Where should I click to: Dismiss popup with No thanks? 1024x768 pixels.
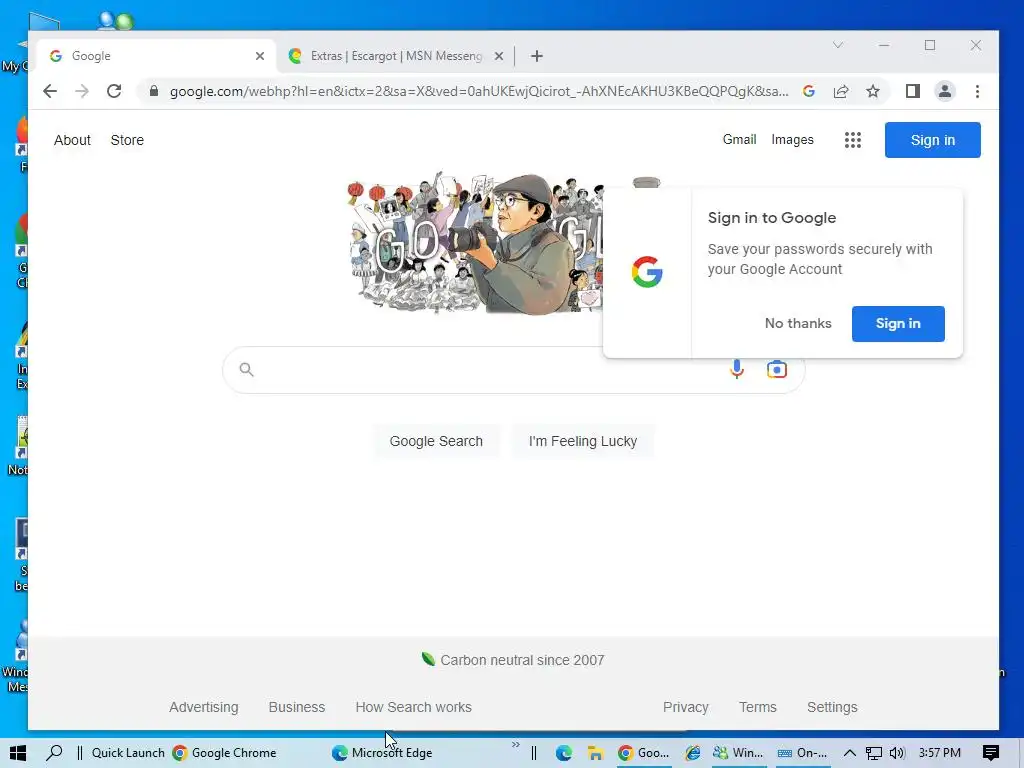coord(798,324)
